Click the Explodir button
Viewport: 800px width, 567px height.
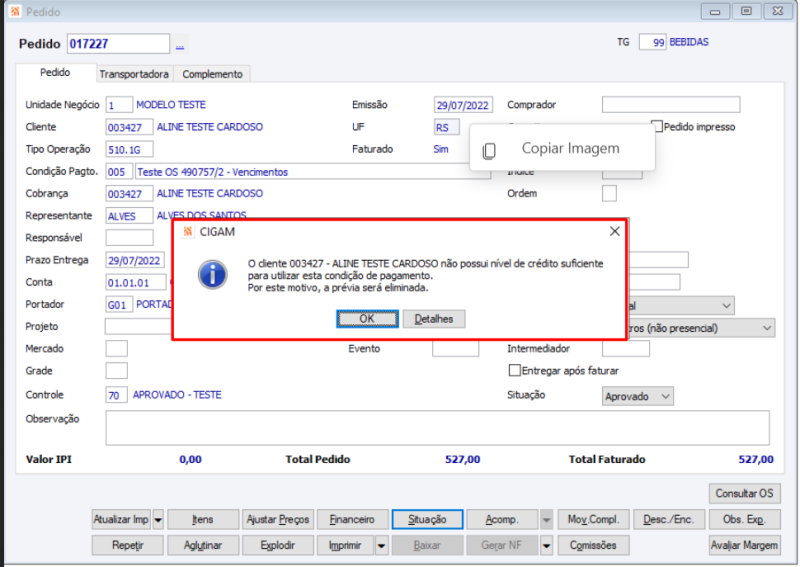point(278,546)
